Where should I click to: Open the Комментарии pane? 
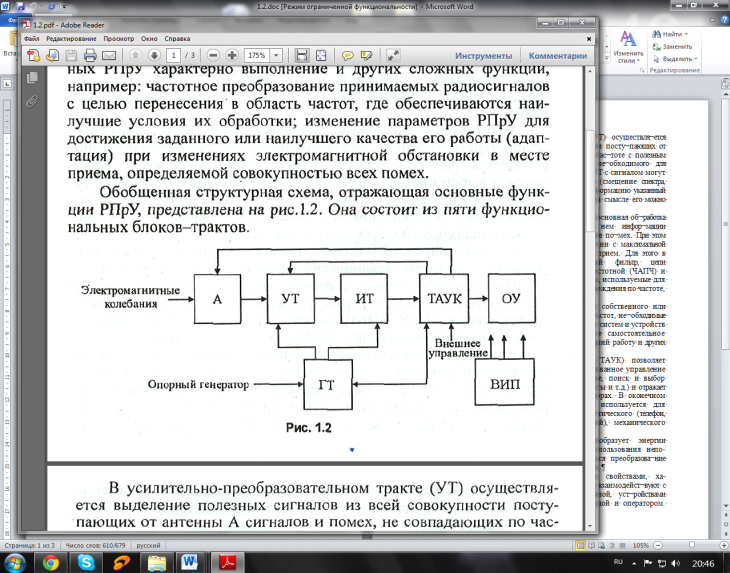tap(558, 56)
